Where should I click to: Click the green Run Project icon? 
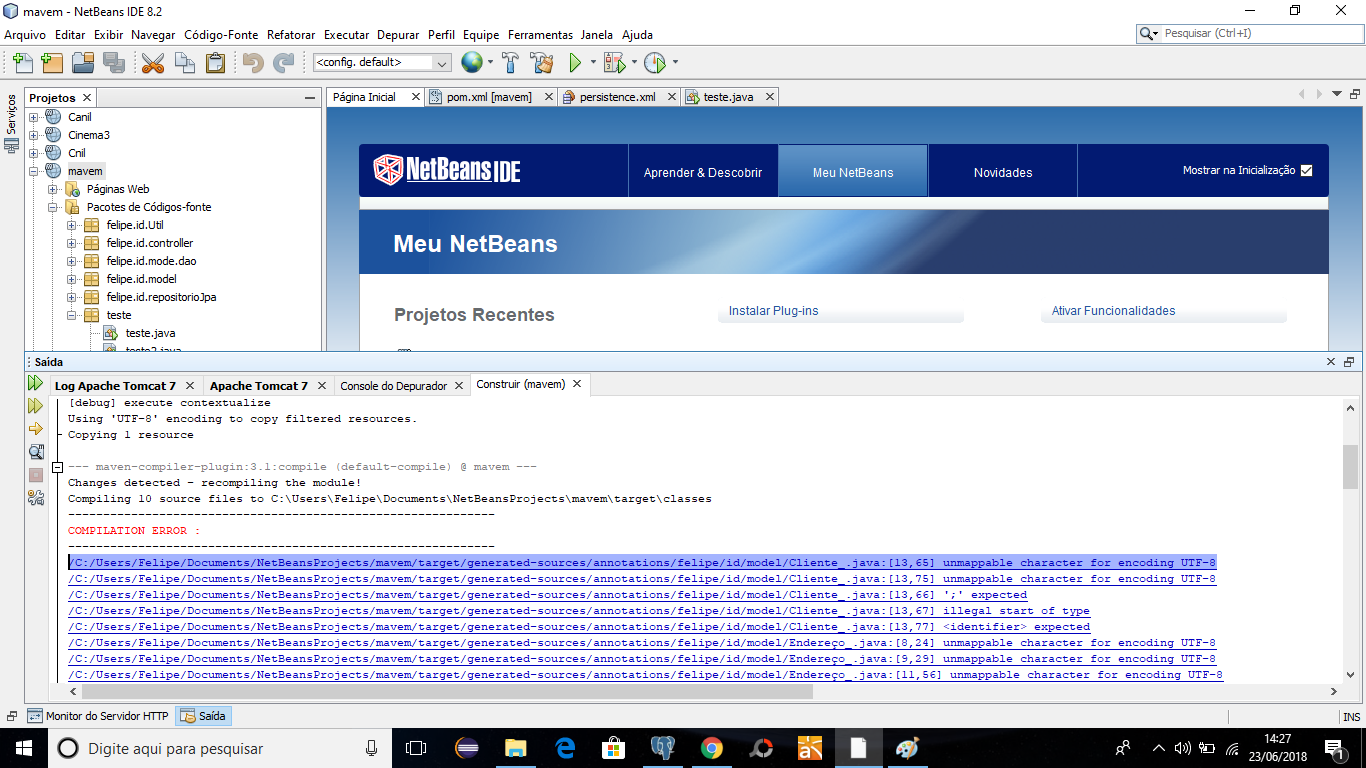pyautogui.click(x=575, y=63)
